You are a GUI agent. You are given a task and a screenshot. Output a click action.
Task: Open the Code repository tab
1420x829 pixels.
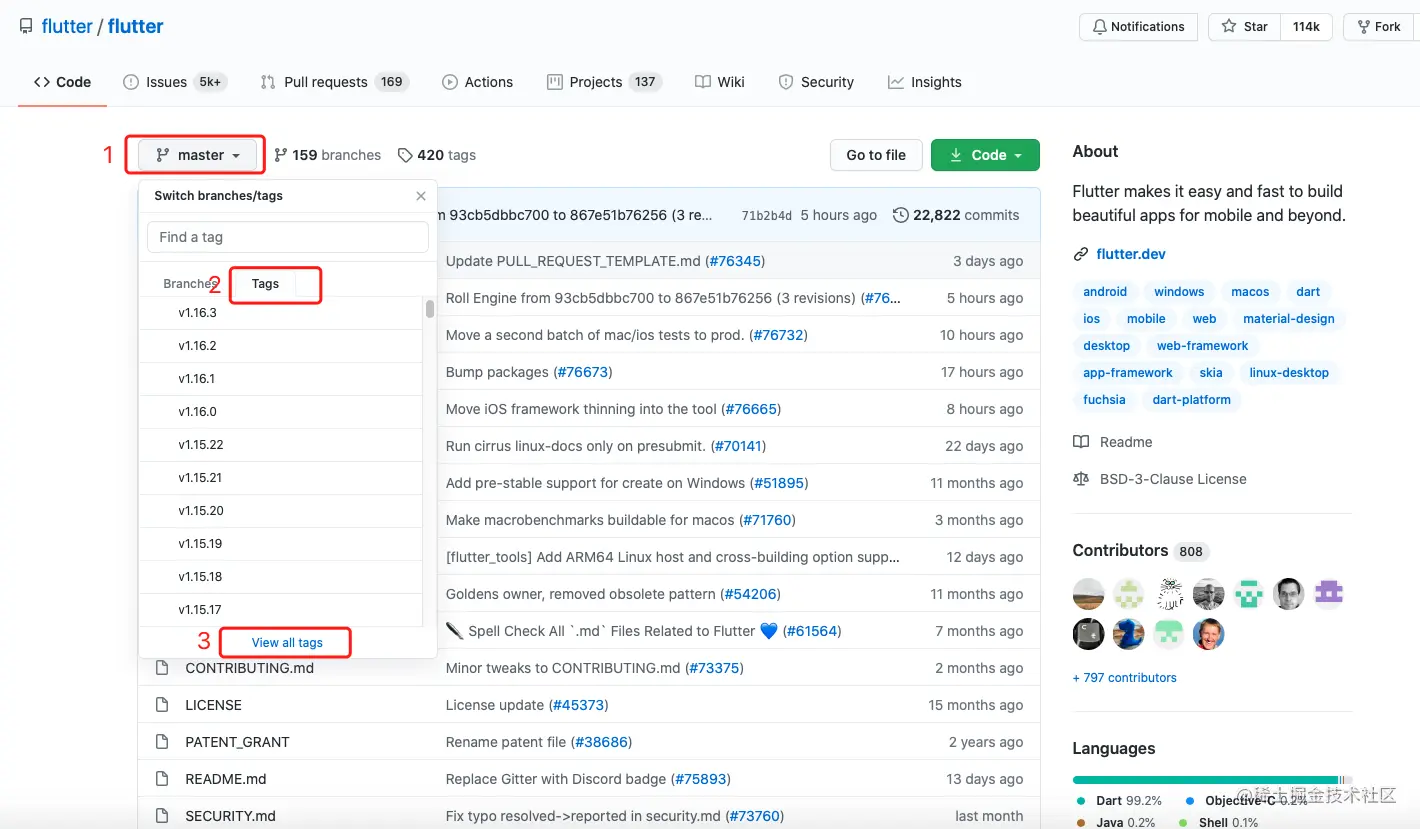click(x=62, y=82)
